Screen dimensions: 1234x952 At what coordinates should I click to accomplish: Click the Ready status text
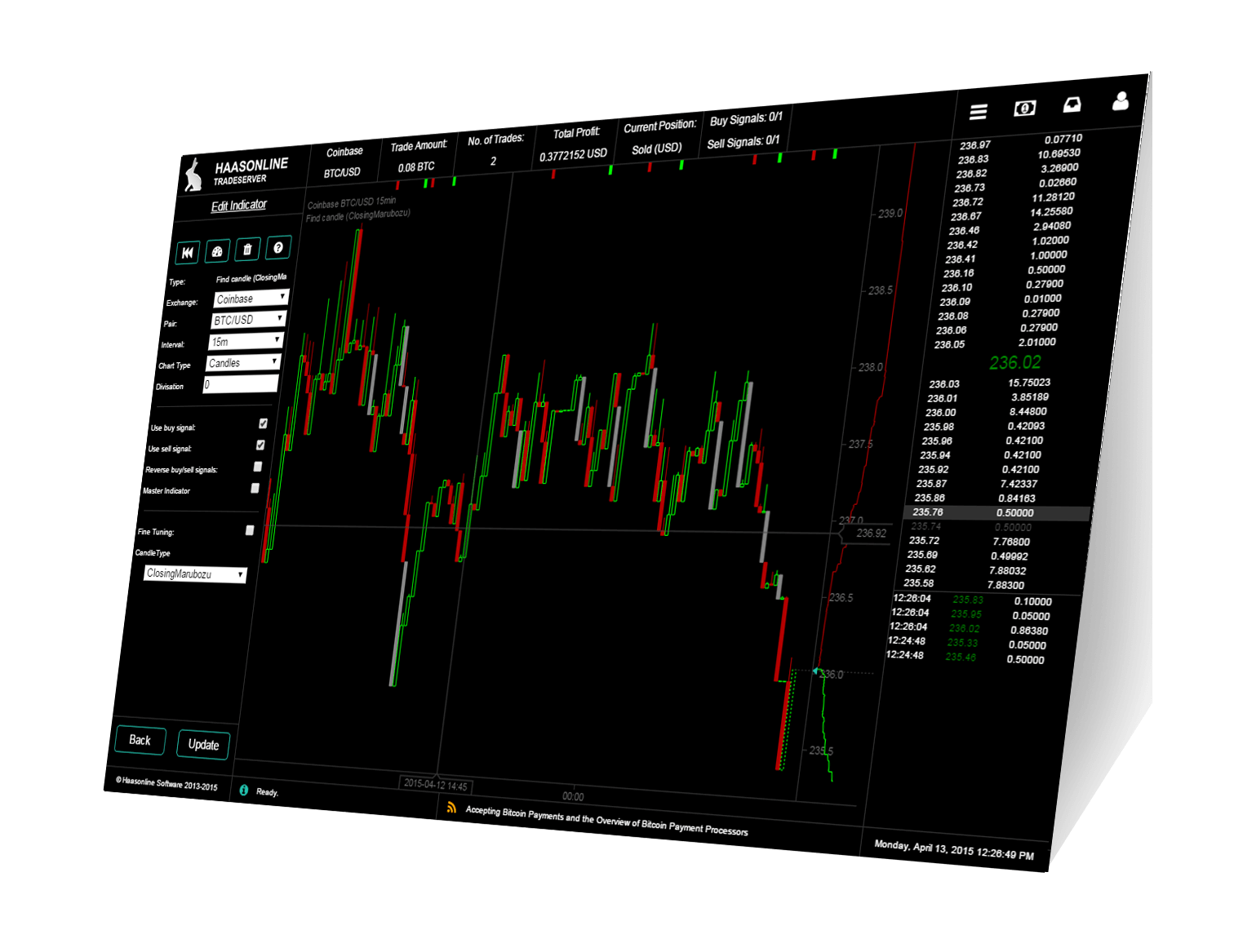[x=267, y=792]
